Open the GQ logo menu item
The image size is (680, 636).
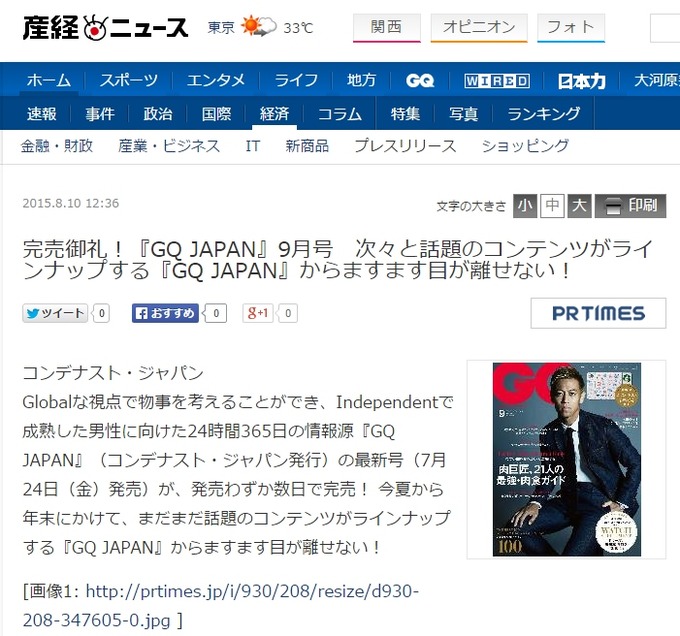click(420, 80)
